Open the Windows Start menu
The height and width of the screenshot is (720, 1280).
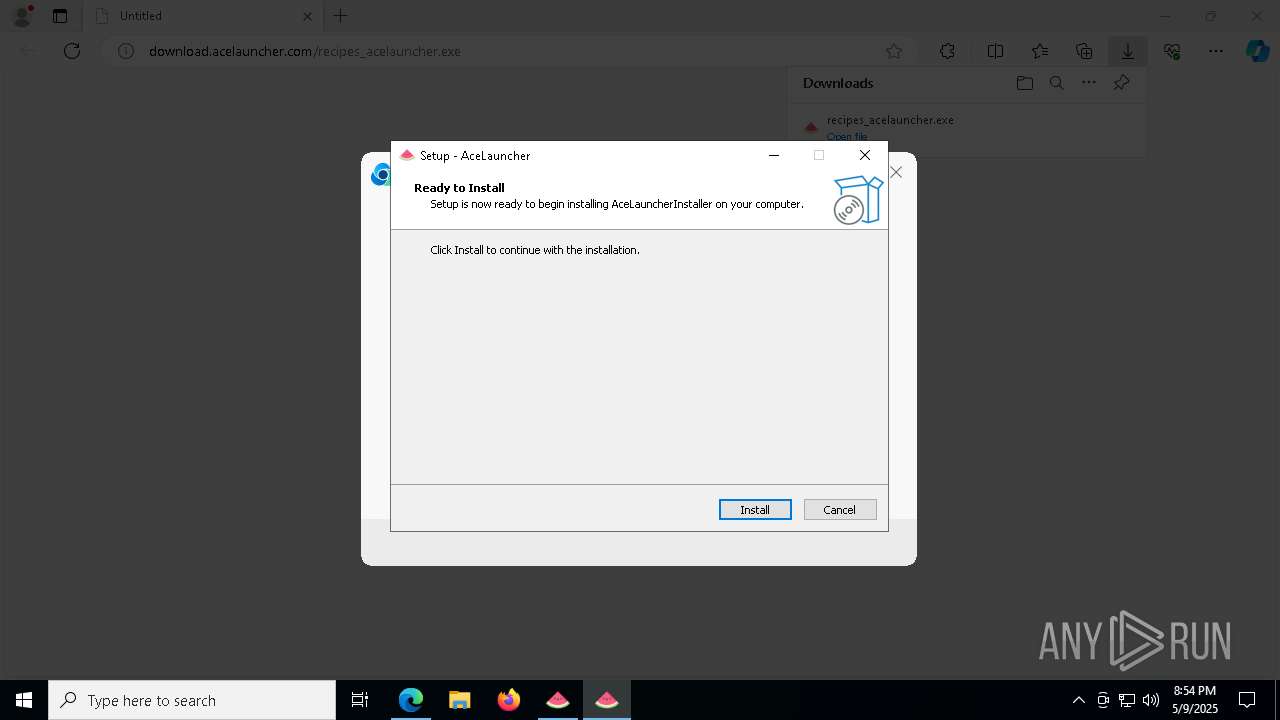pos(24,700)
